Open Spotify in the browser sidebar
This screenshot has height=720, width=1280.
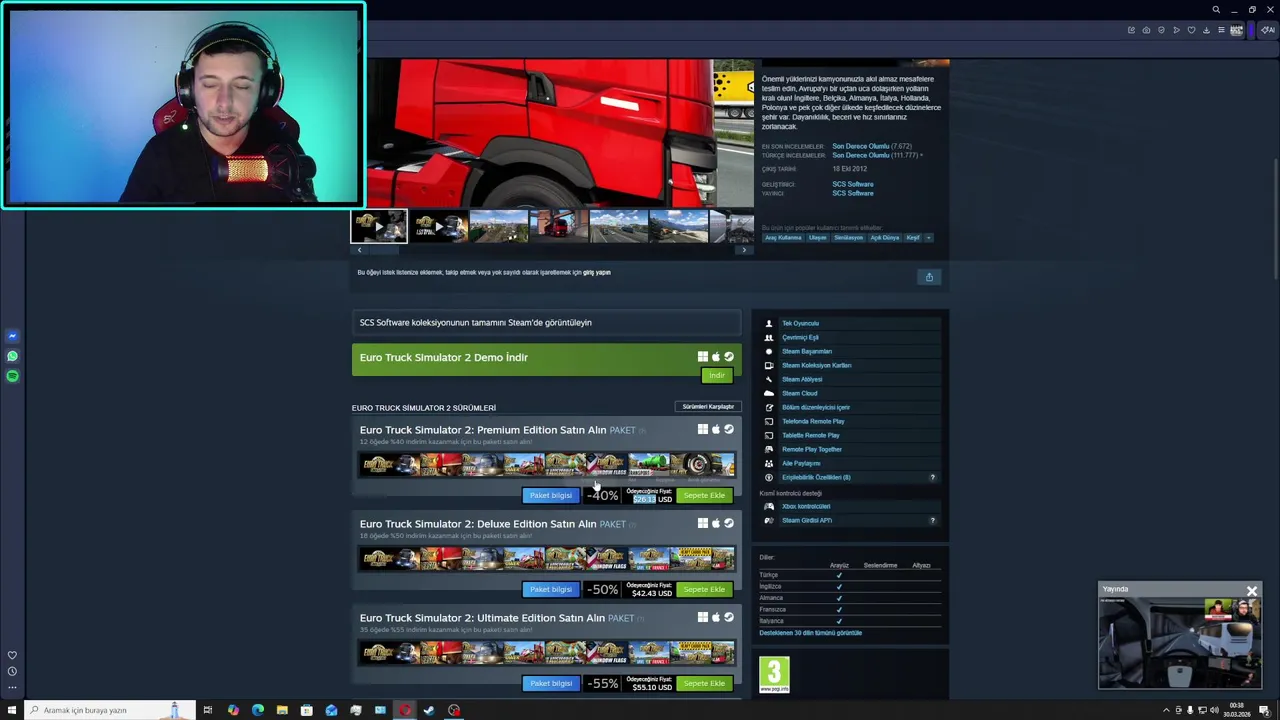(x=12, y=376)
